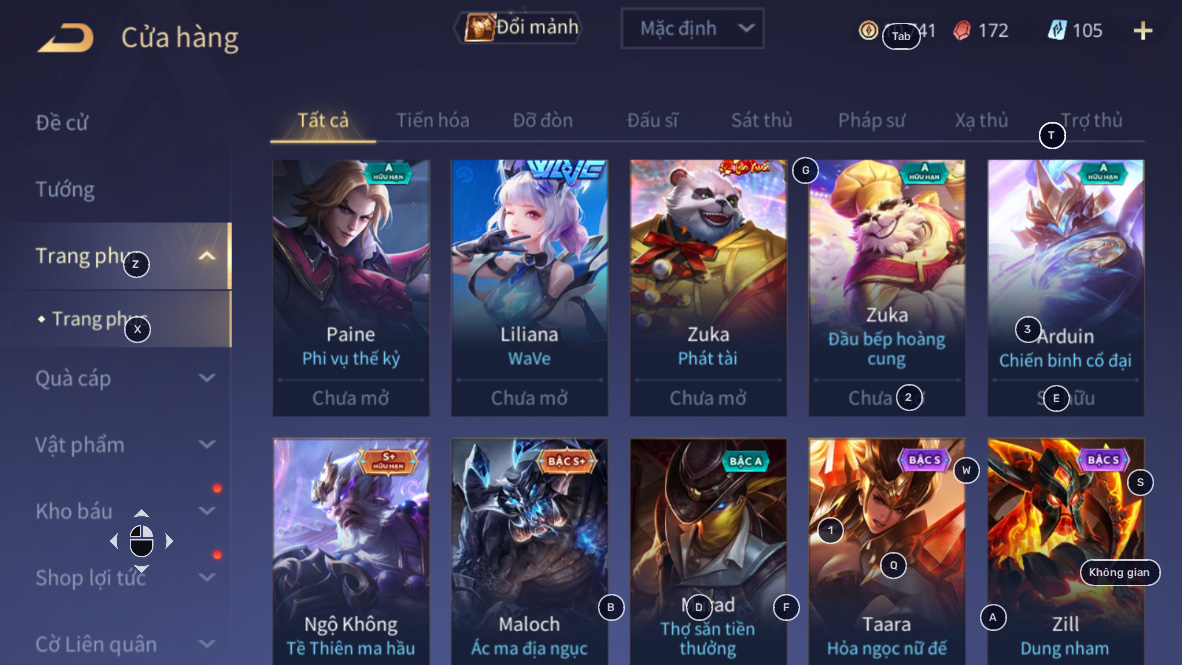The image size is (1182, 665).
Task: Click the BẬC S+ badge on Maloch
Action: 567,461
